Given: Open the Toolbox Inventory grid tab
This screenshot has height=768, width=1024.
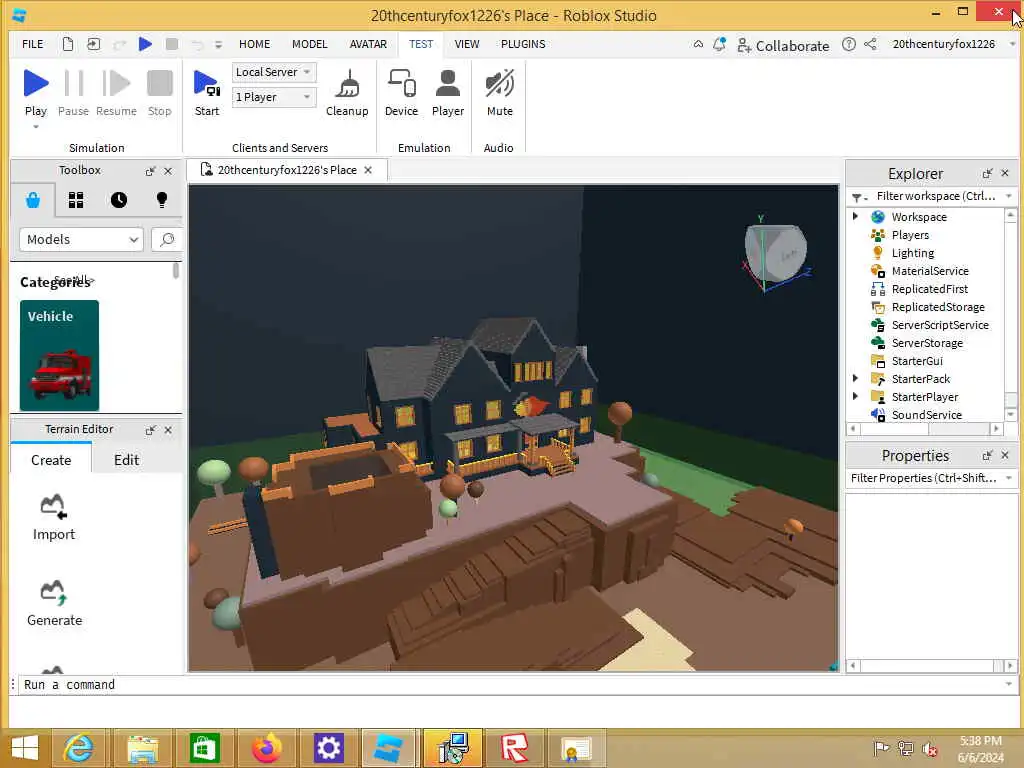Looking at the screenshot, I should coord(76,200).
